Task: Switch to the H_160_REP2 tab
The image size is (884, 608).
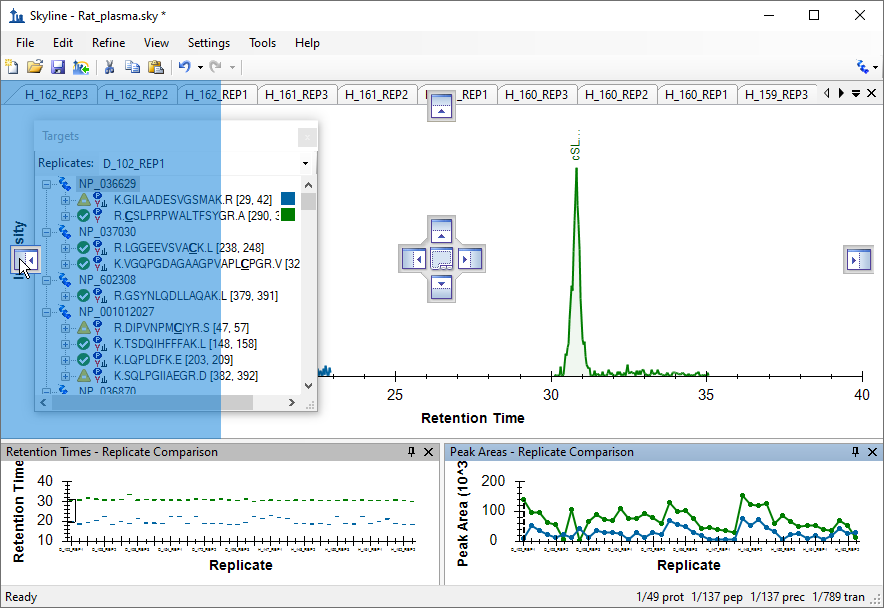Action: (x=616, y=95)
